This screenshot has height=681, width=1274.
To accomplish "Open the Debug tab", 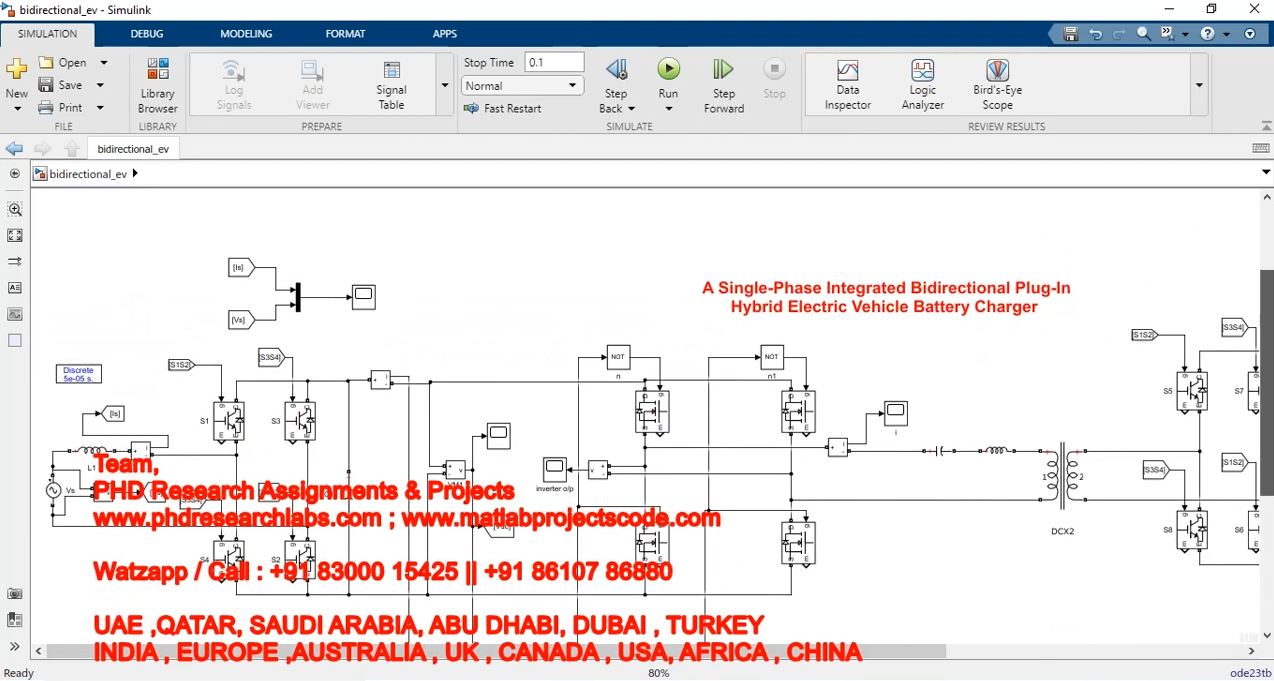I will [147, 34].
